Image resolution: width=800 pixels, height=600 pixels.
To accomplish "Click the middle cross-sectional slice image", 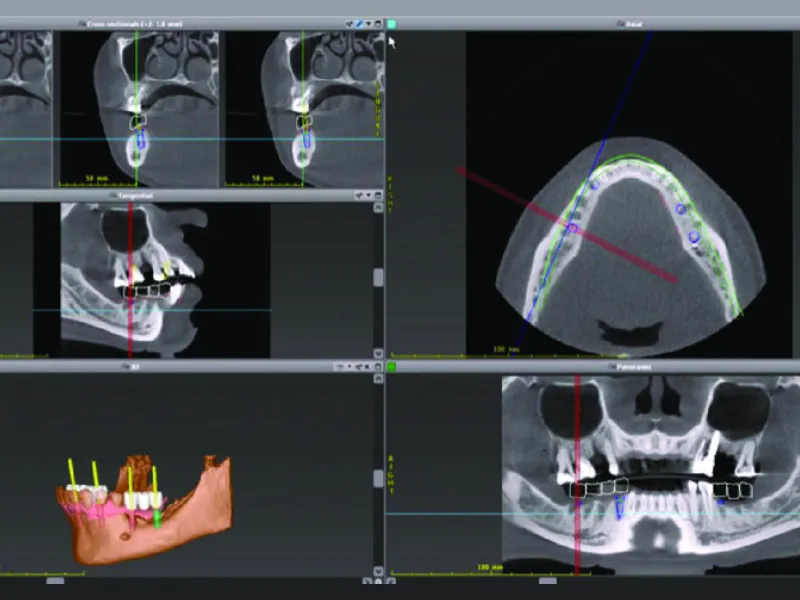I will coord(139,109).
